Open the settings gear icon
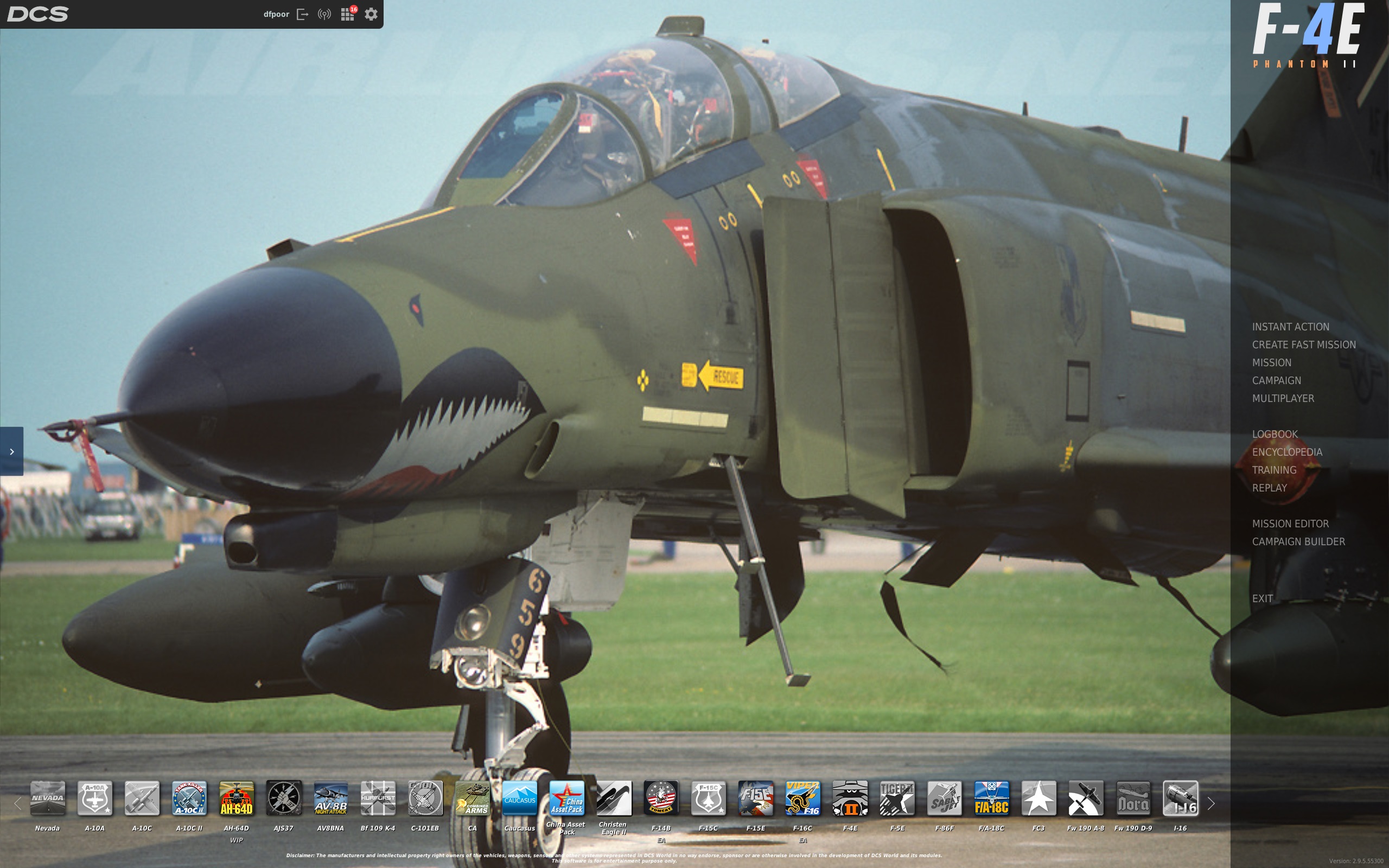This screenshot has height=868, width=1389. (371, 14)
